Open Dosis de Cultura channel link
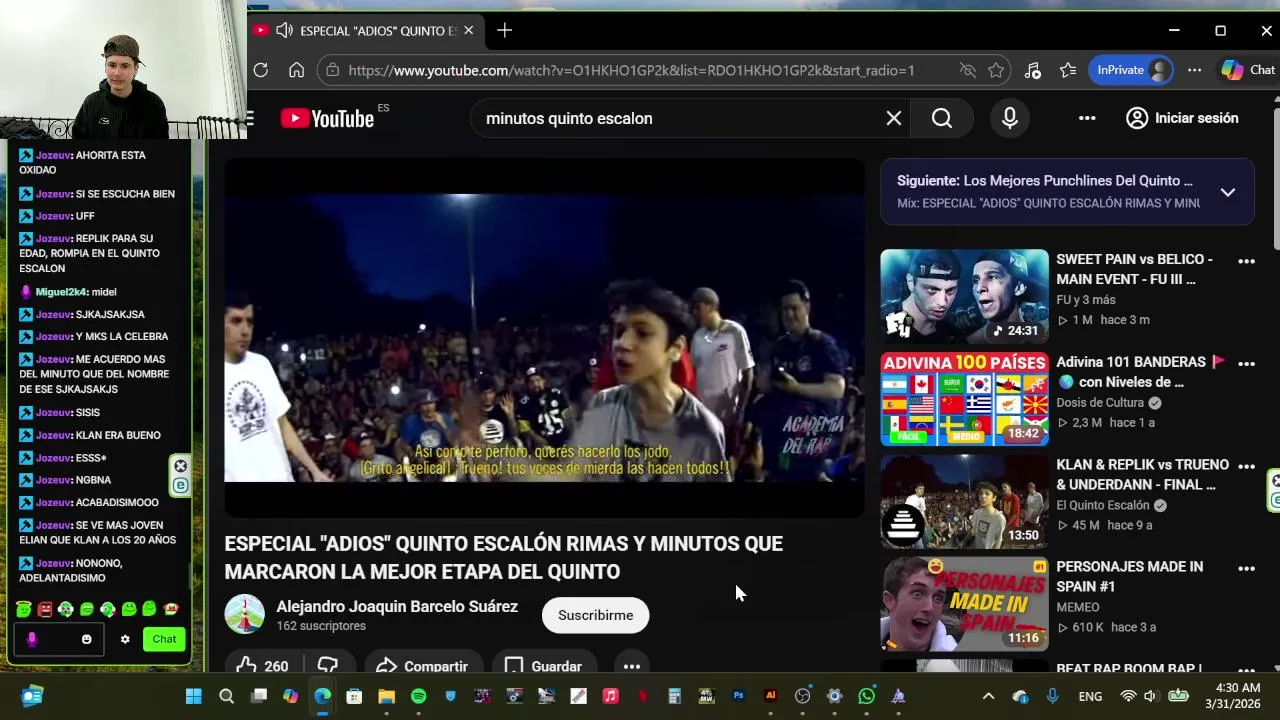Viewport: 1280px width, 720px height. coord(1100,403)
